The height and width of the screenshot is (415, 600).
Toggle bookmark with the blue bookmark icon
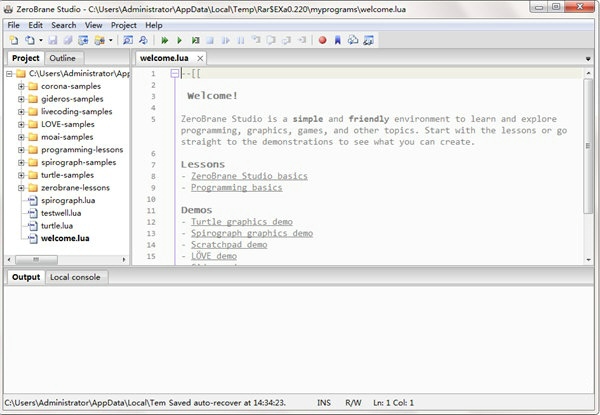tap(337, 41)
